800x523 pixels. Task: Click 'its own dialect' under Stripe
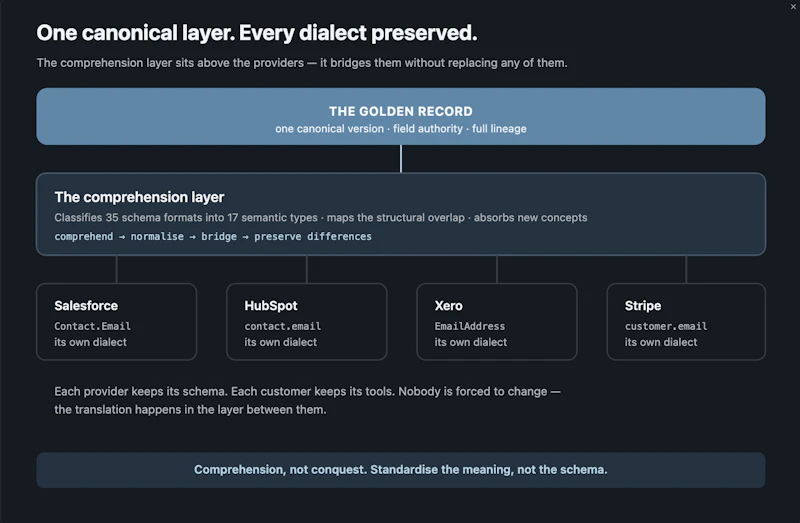tap(661, 342)
